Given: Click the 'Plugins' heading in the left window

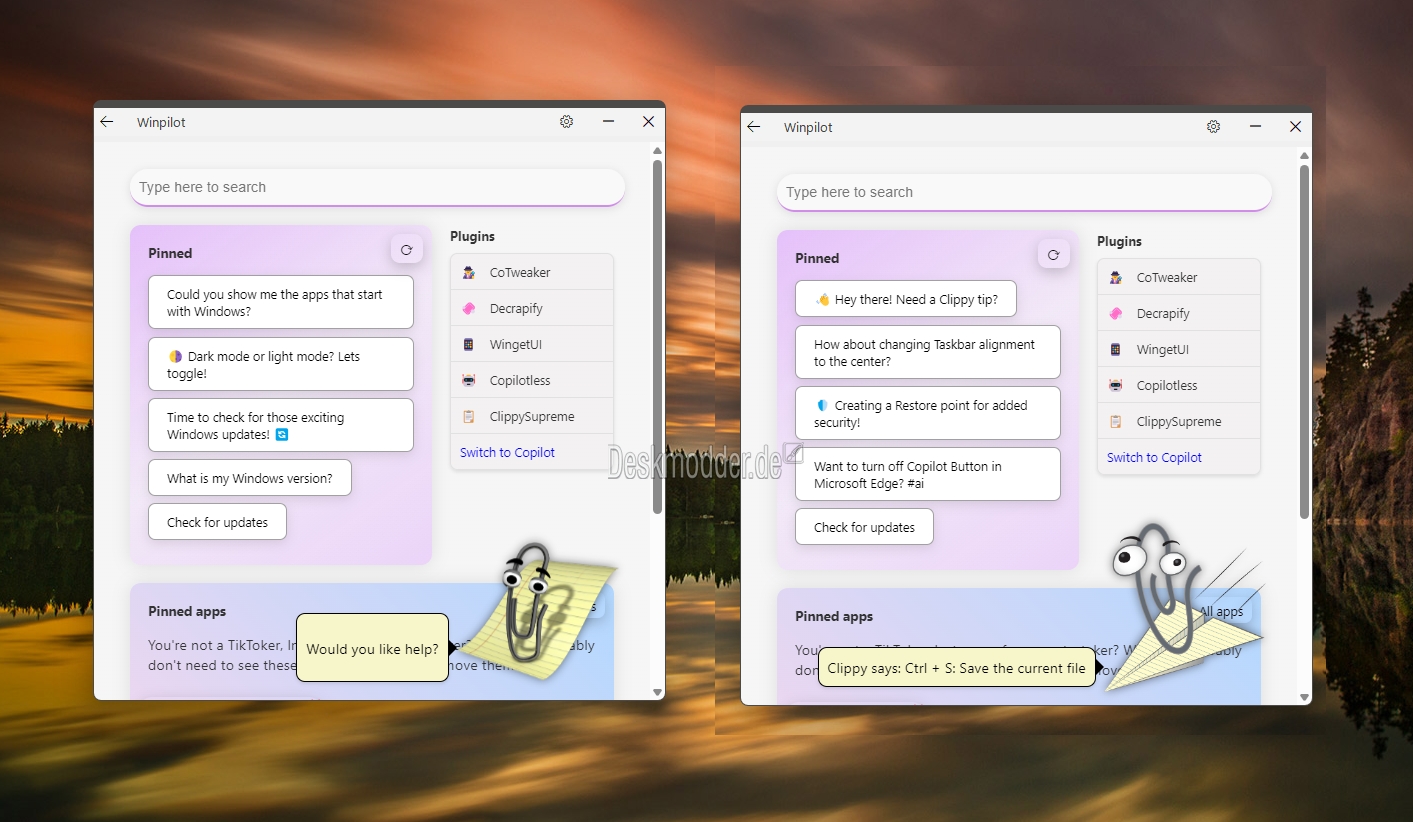Looking at the screenshot, I should pos(472,237).
